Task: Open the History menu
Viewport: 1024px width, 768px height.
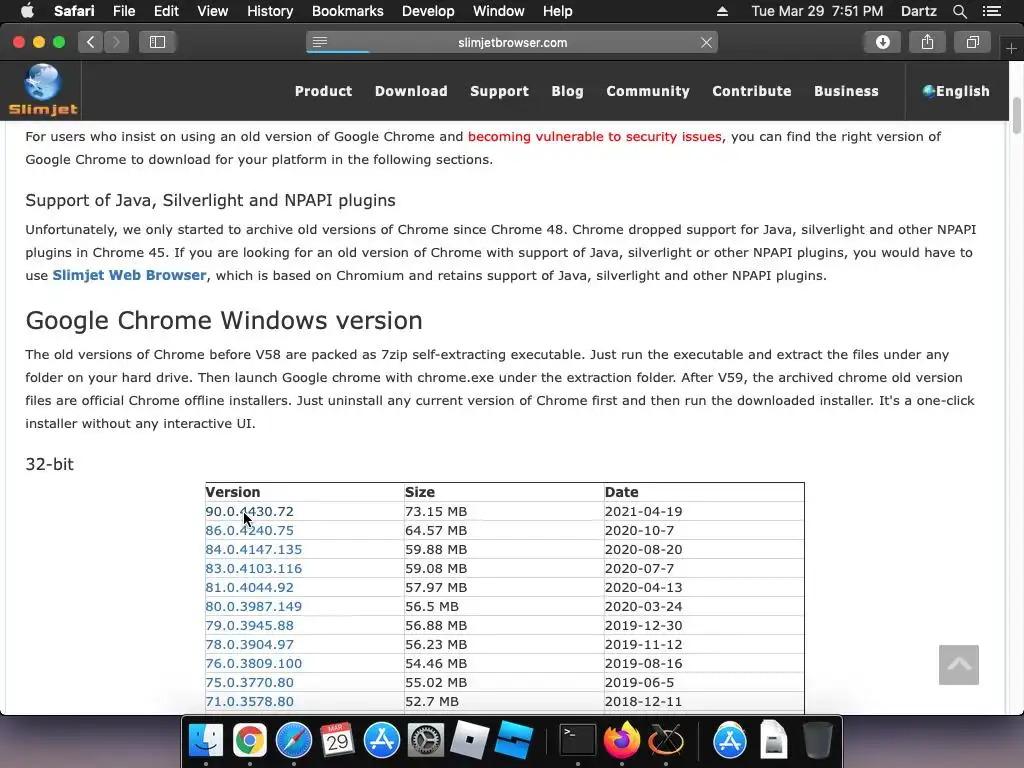Action: click(270, 11)
